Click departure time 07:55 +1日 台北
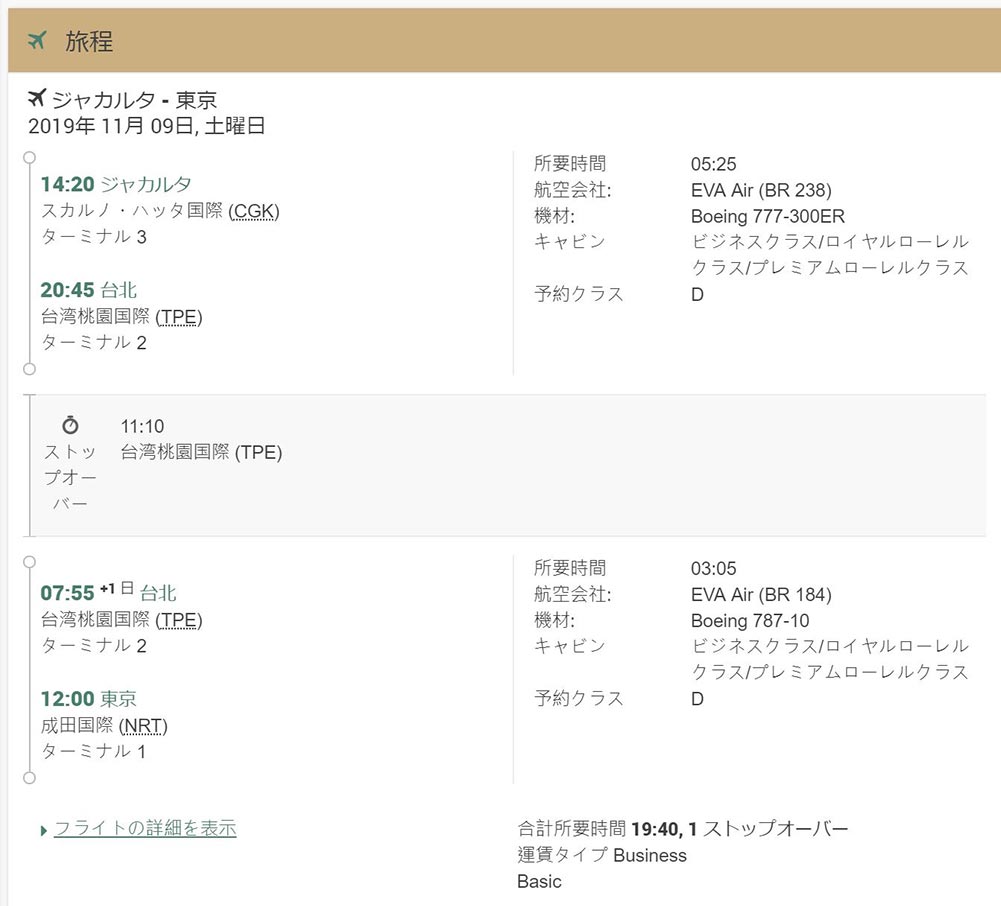This screenshot has height=906, width=1001. click(108, 593)
